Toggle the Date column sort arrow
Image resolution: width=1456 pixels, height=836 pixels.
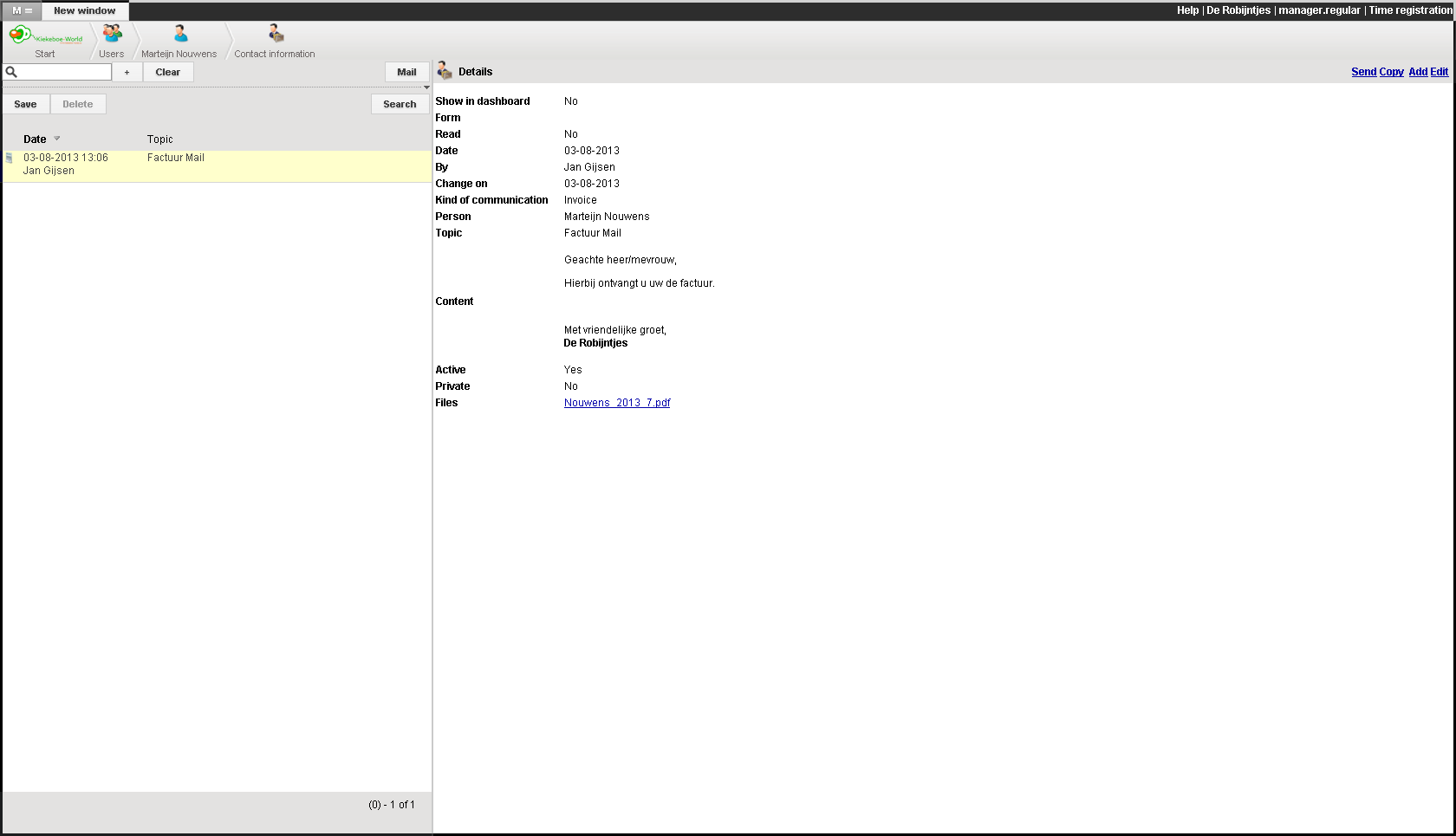tap(57, 139)
